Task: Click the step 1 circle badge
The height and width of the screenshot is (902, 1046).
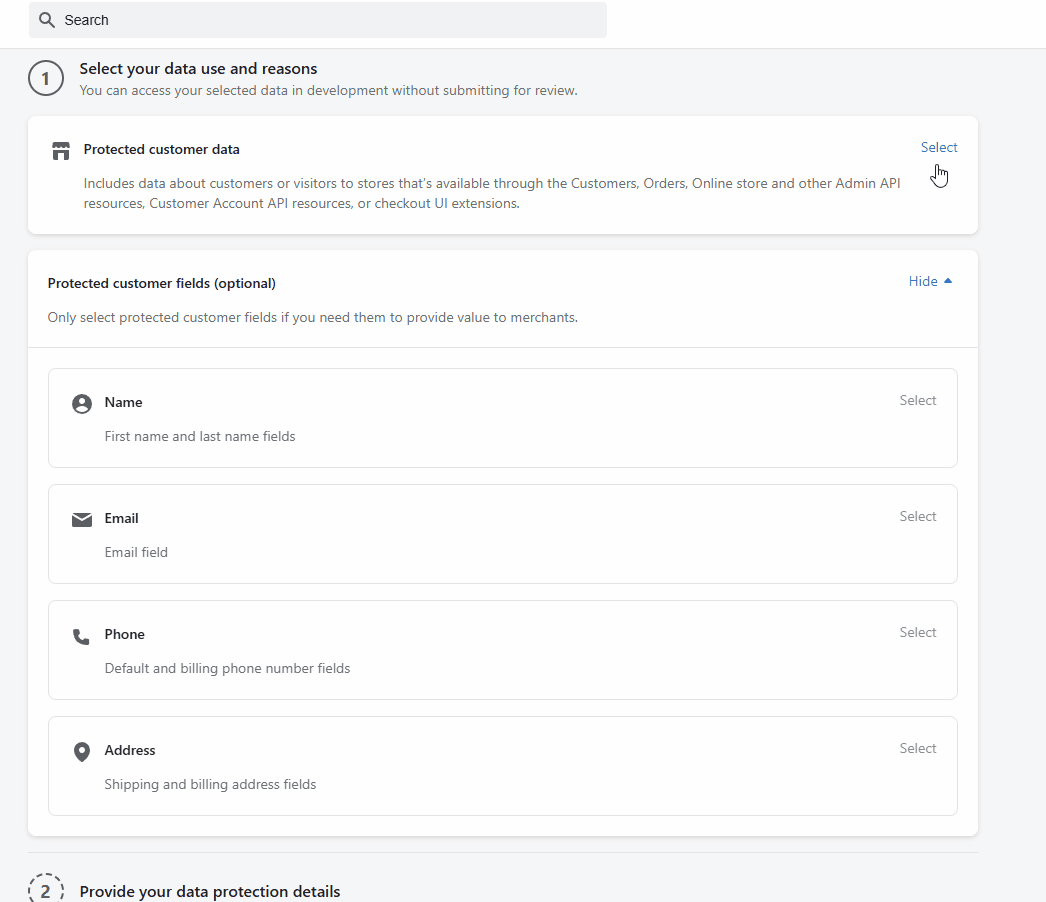Action: (x=46, y=78)
